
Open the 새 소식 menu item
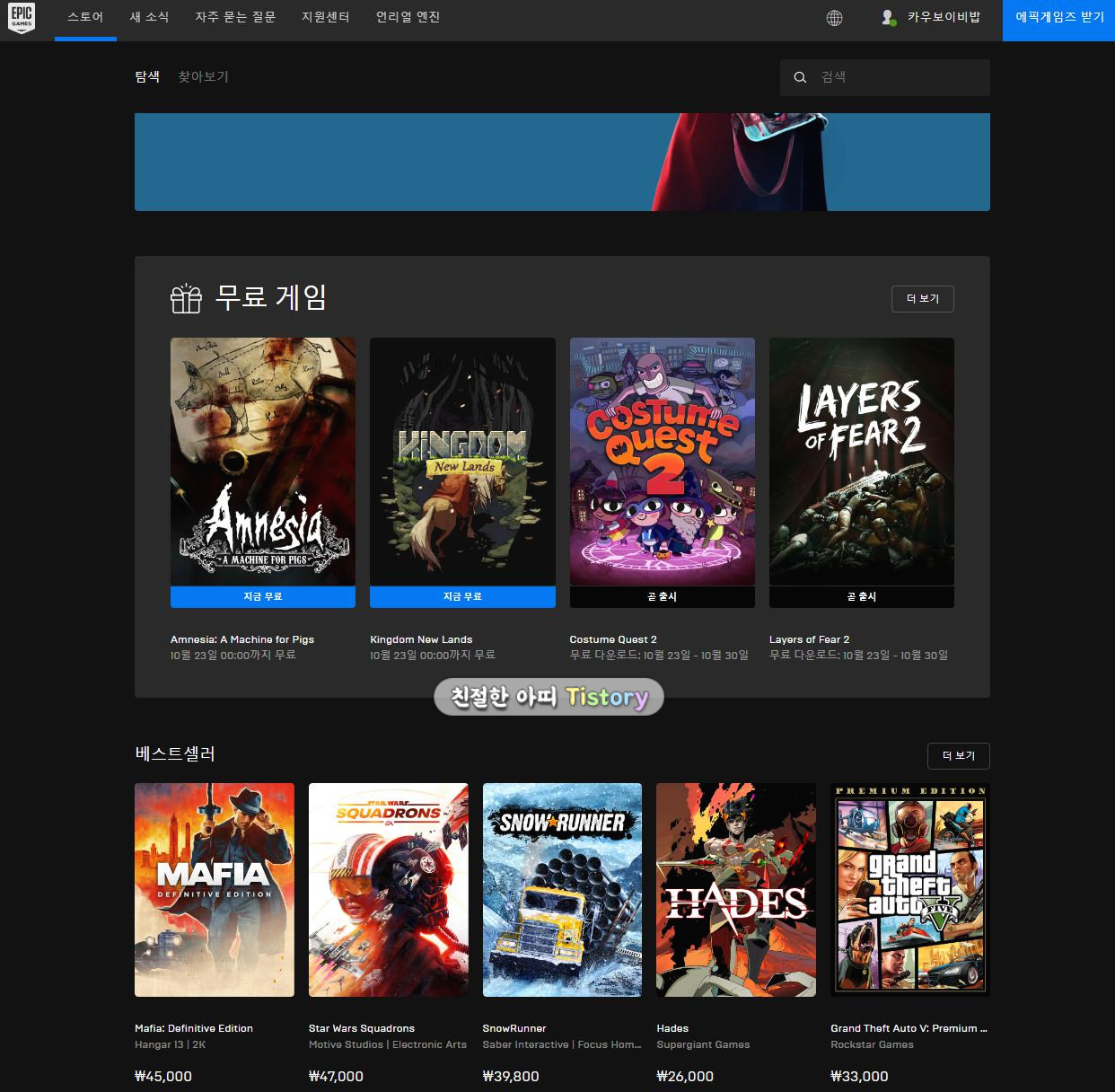tap(149, 17)
